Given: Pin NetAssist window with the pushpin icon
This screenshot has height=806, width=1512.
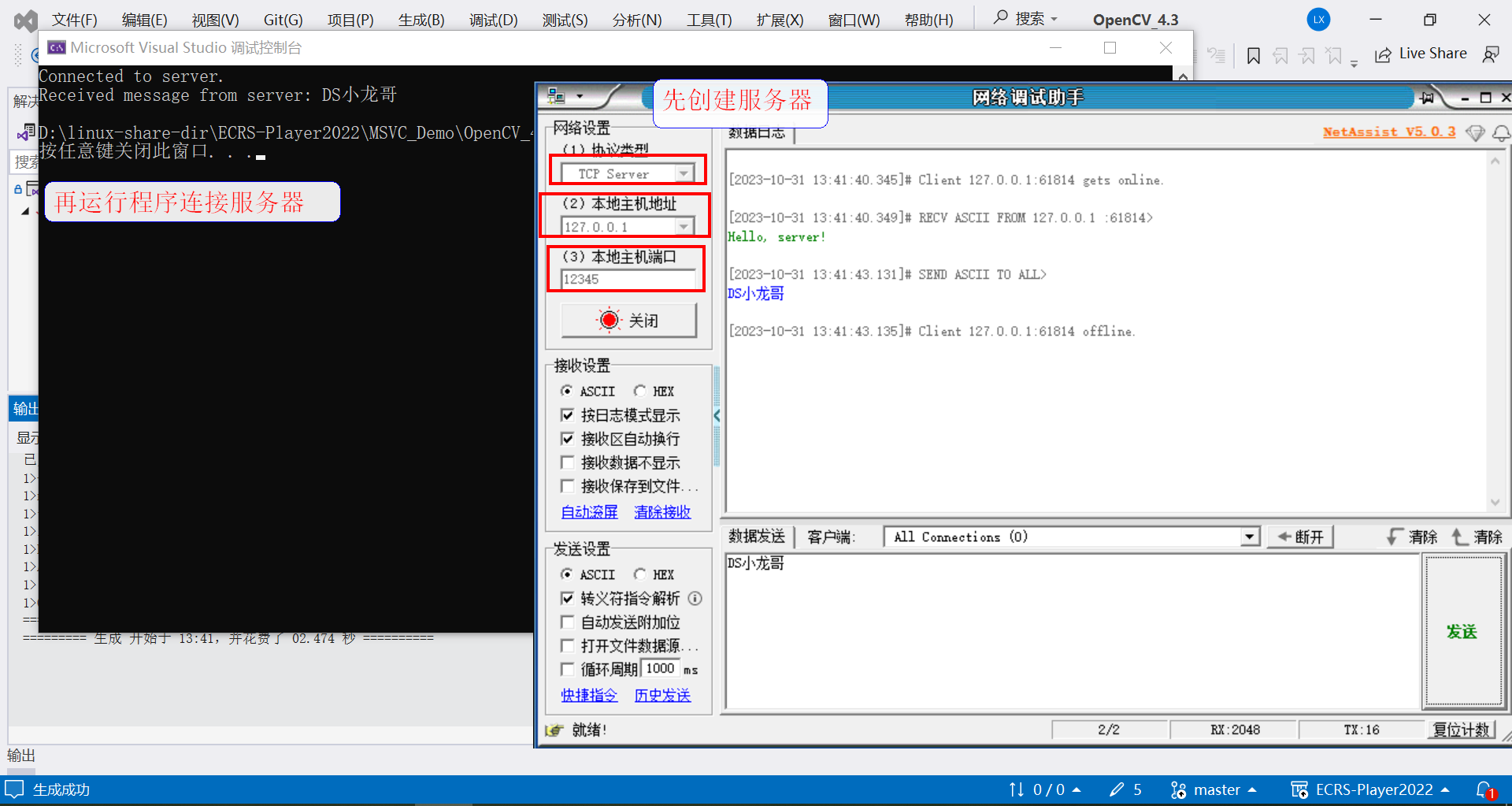Looking at the screenshot, I should (x=1425, y=98).
